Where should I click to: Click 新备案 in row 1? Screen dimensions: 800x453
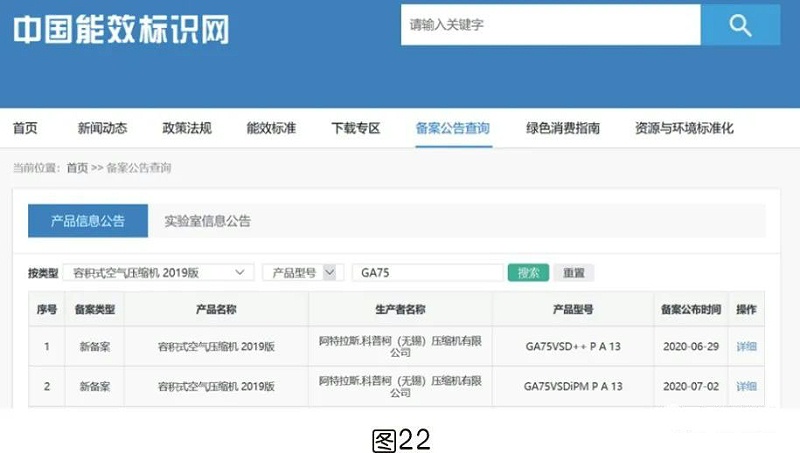coord(94,346)
